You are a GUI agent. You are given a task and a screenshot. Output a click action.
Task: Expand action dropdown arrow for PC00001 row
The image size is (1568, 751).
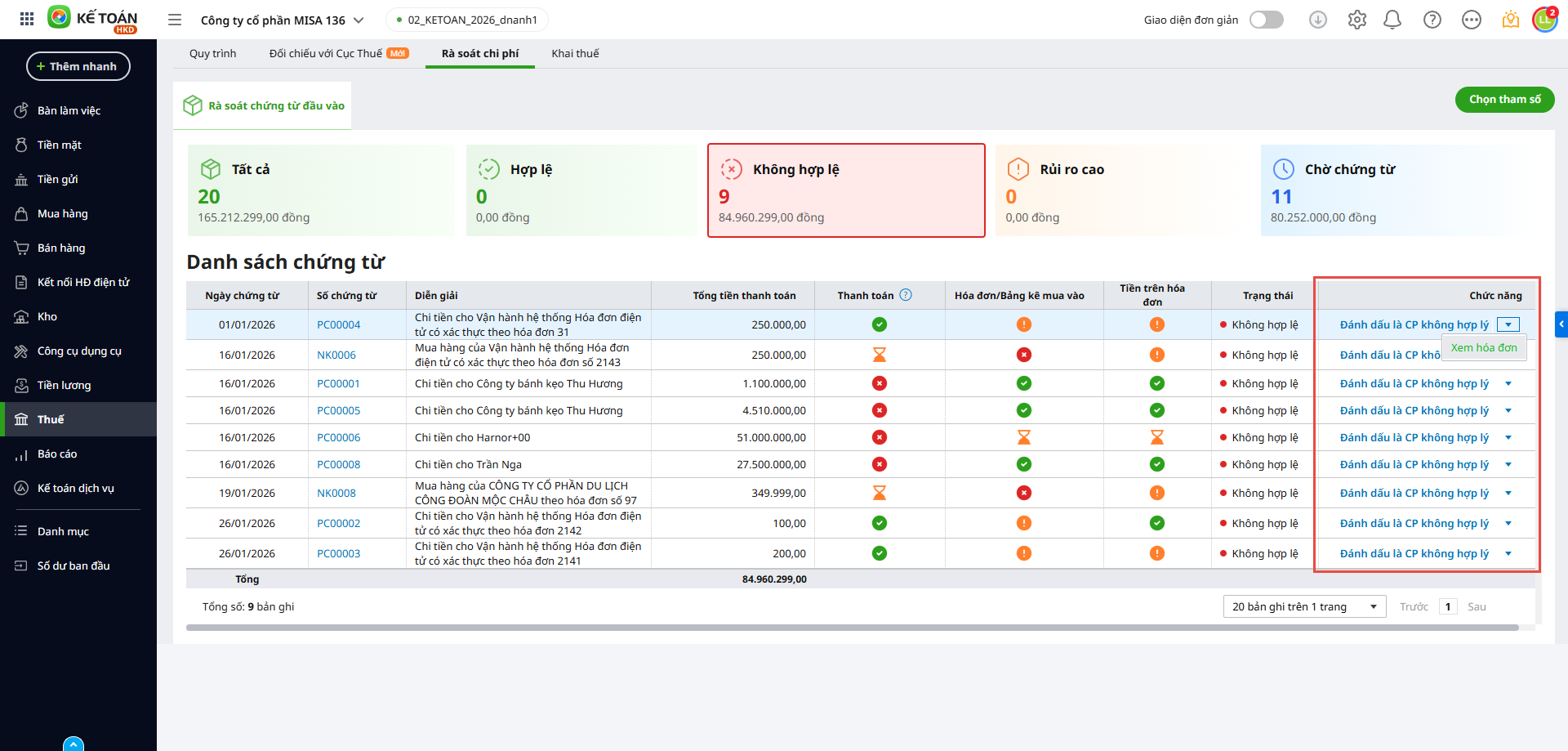tap(1508, 383)
